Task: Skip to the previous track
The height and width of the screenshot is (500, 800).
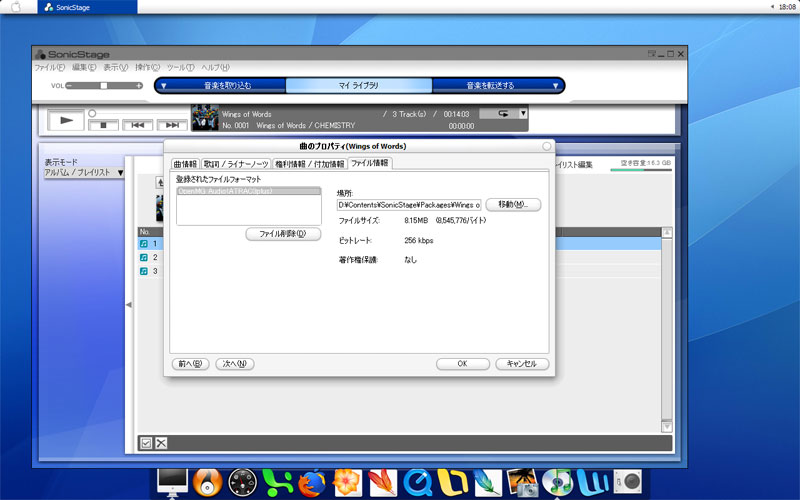Action: click(x=137, y=125)
